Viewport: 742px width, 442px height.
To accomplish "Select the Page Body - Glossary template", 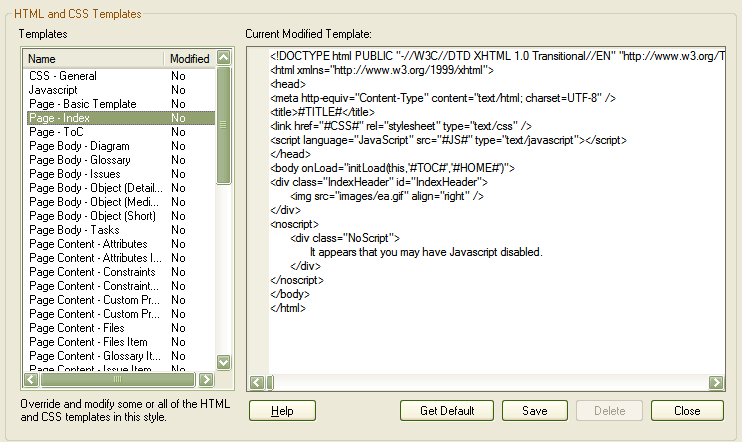I will coord(121,160).
